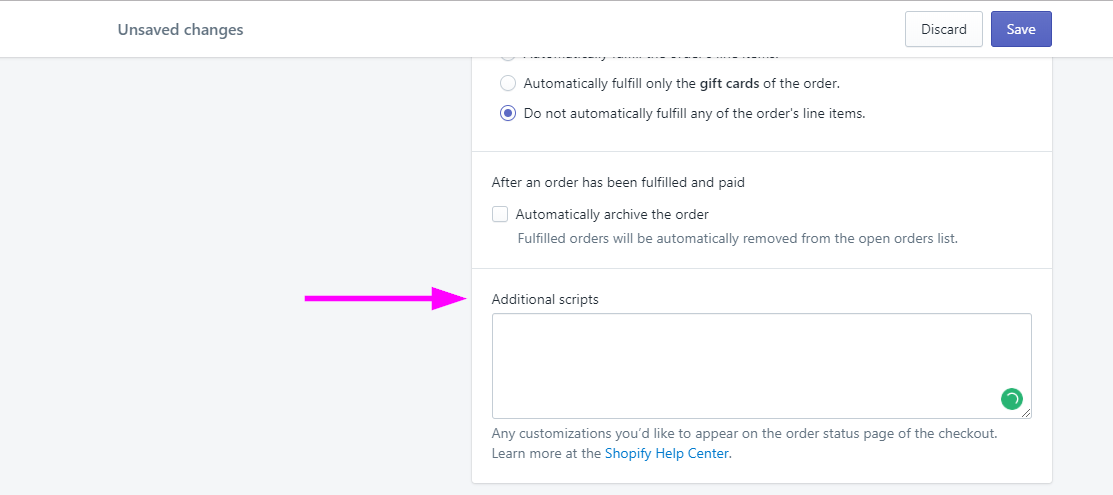Click the pink arrow annotation
This screenshot has height=495, width=1113.
pyautogui.click(x=385, y=299)
